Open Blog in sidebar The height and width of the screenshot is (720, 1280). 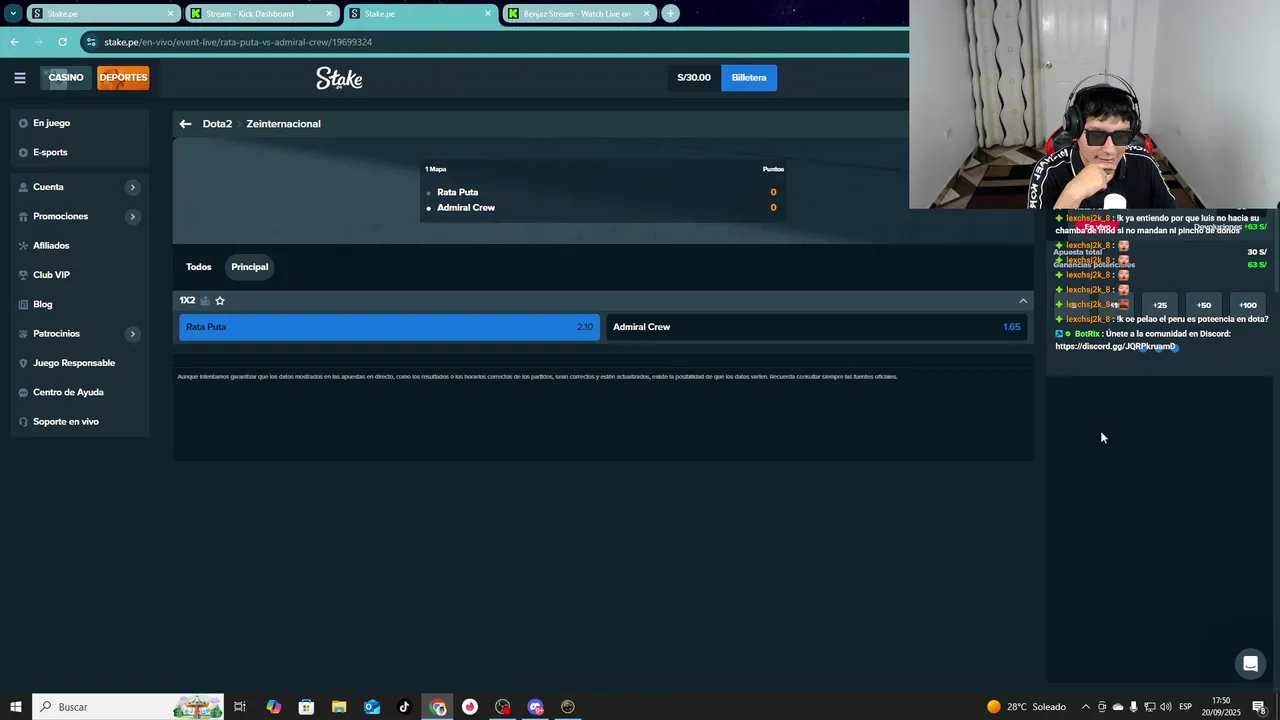coord(42,304)
